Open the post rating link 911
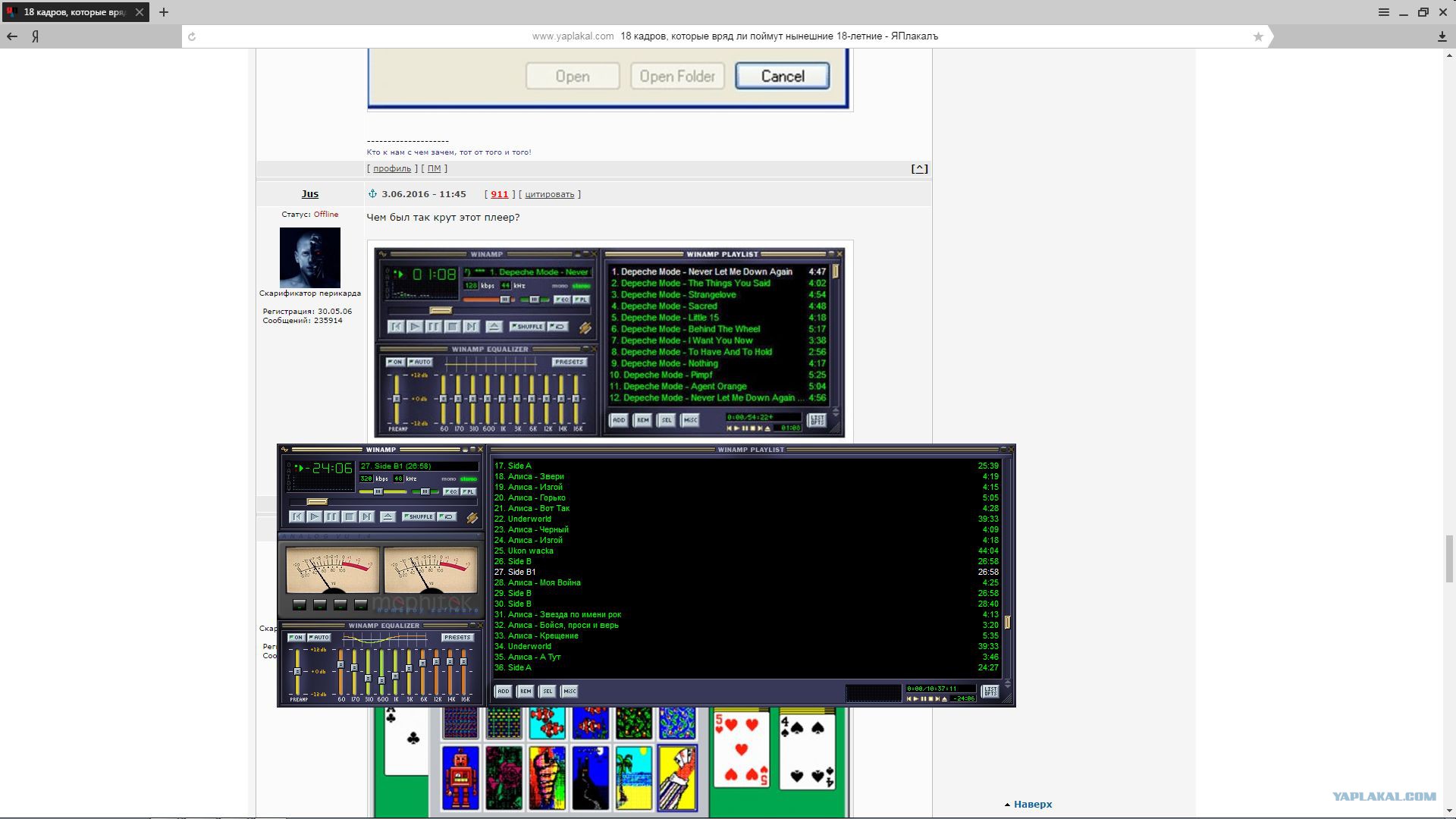This screenshot has width=1456, height=819. (x=499, y=194)
